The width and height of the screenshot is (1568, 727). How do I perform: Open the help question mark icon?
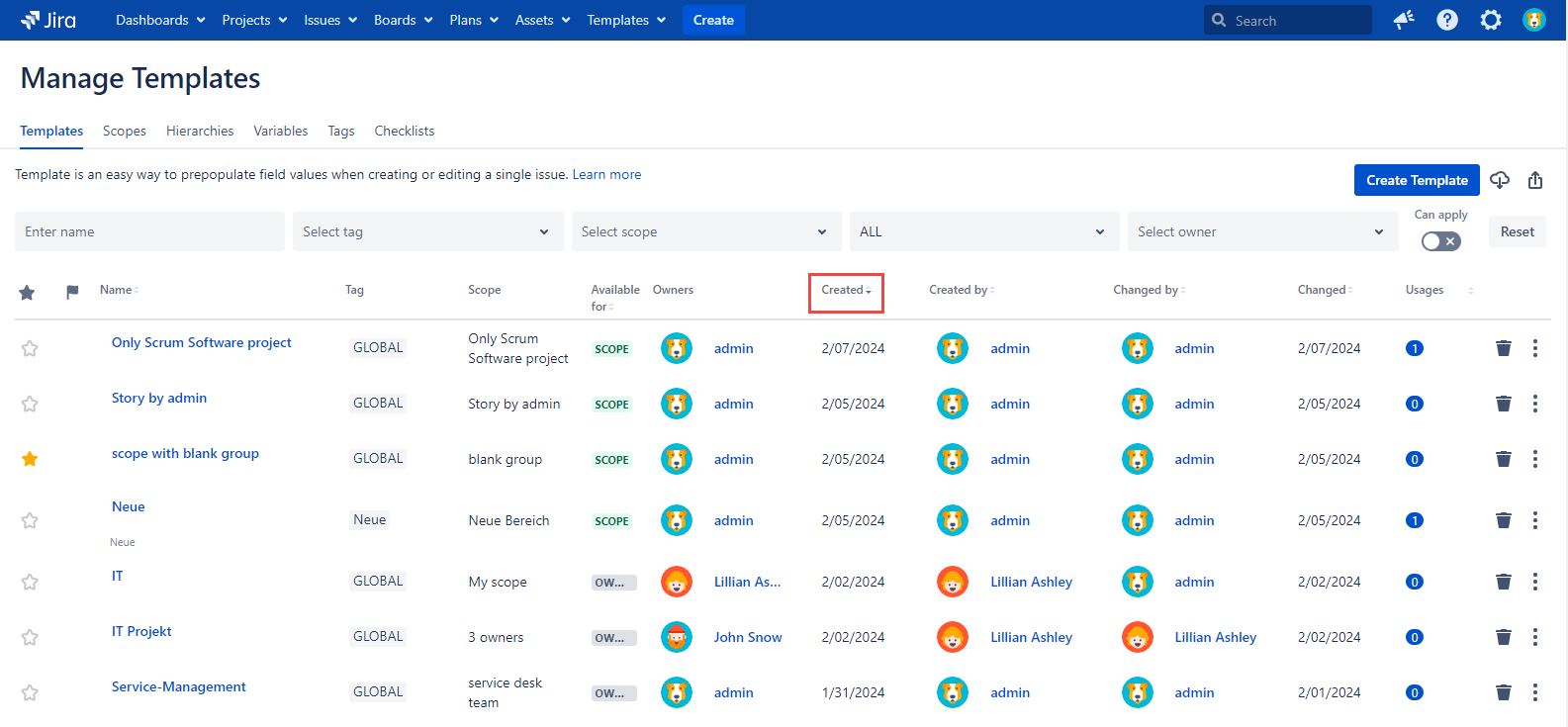(x=1447, y=20)
